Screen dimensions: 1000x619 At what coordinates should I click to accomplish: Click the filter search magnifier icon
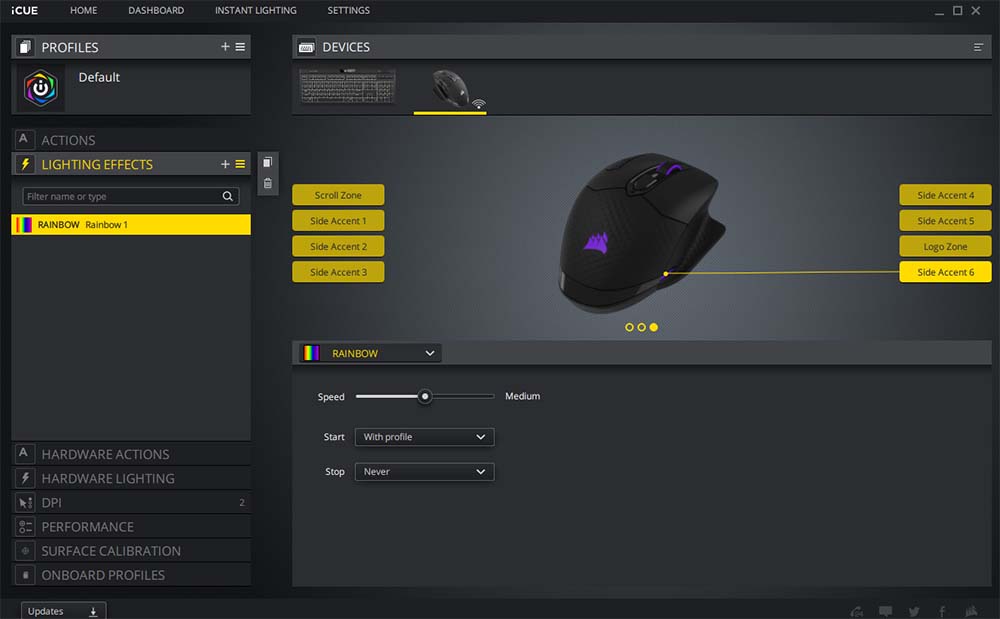[228, 196]
